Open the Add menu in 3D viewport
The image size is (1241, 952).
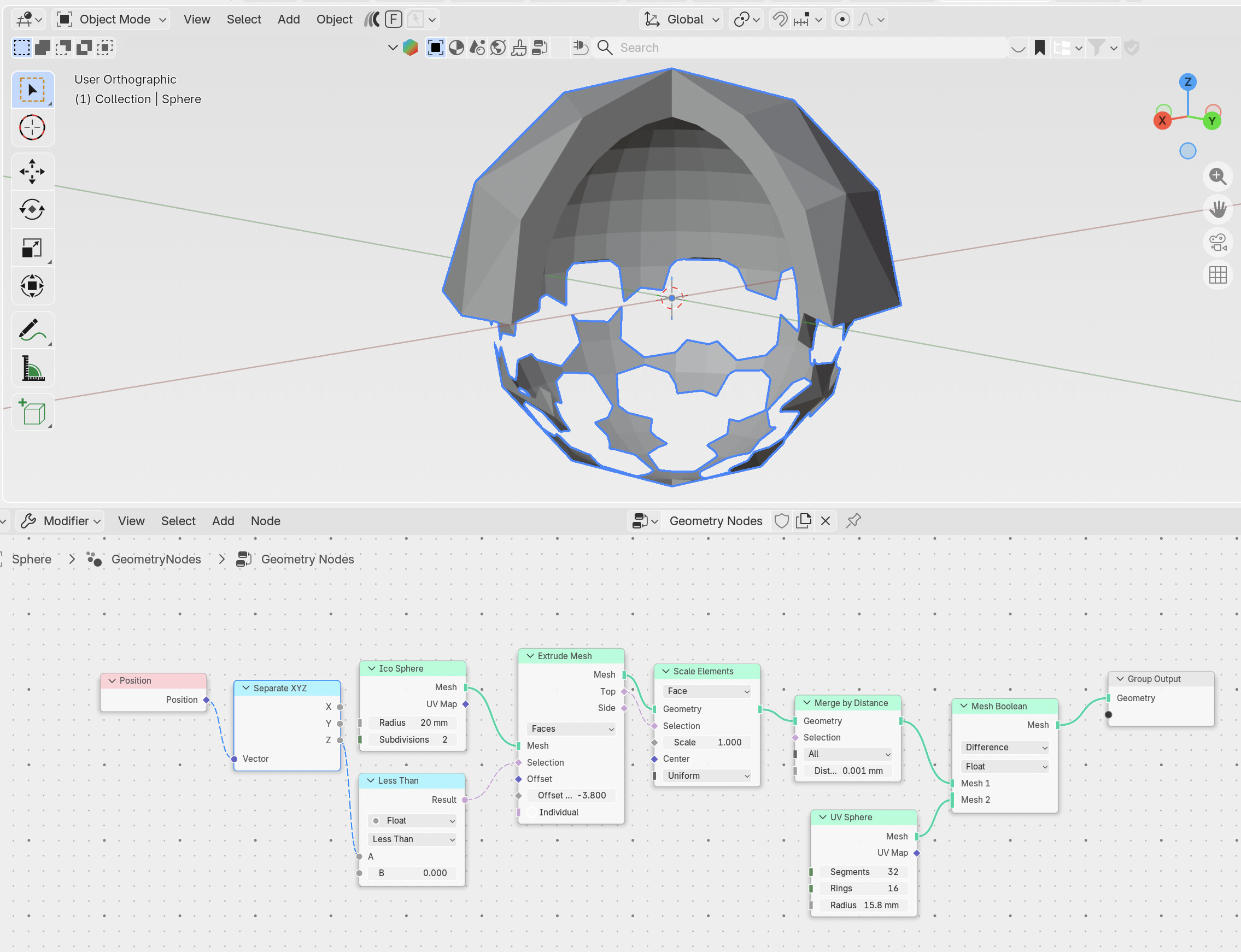[289, 19]
